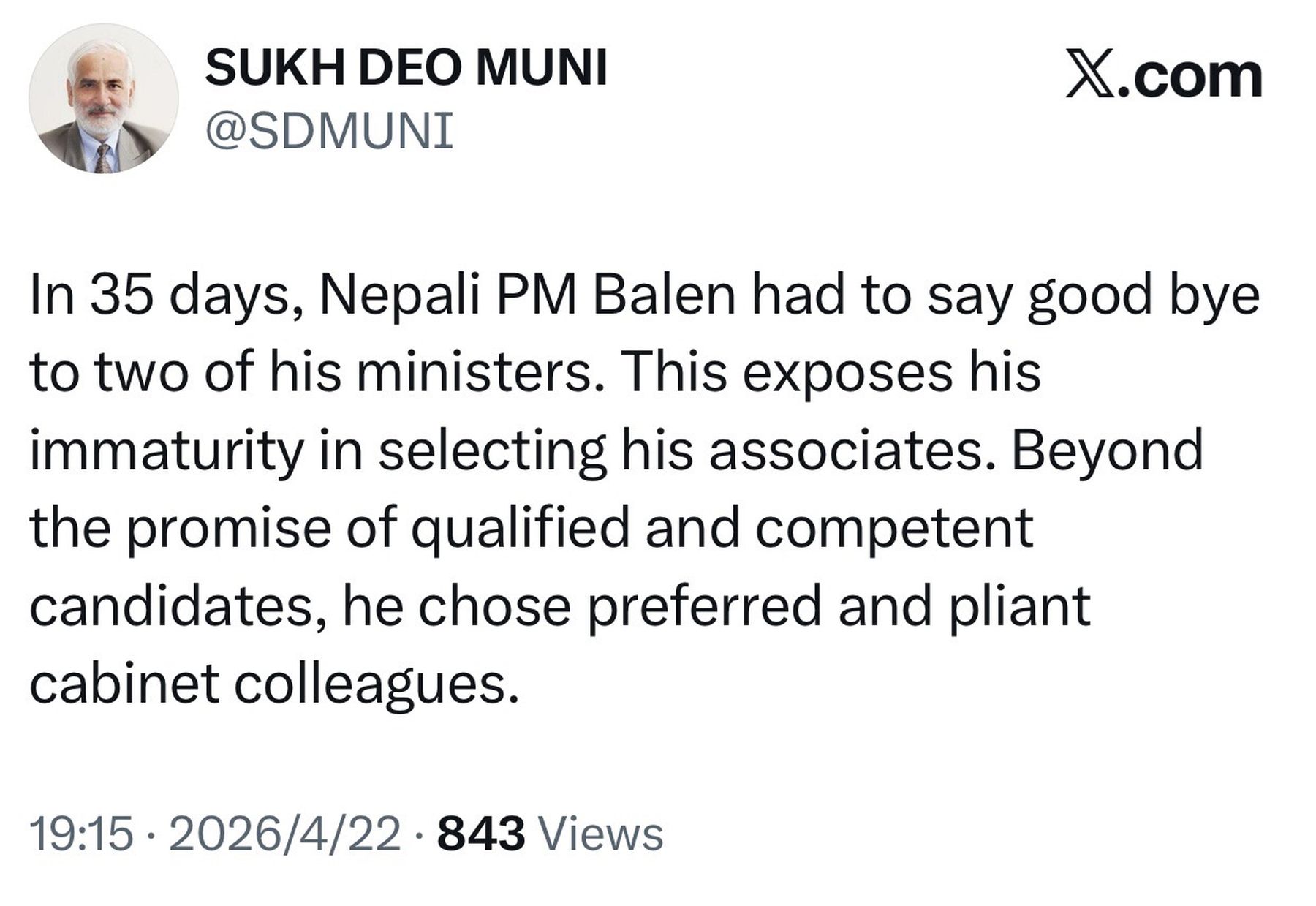Screen dimensions: 1316x906
Task: Click "Nepali PM Balen" in the tweet
Action: pos(526,294)
